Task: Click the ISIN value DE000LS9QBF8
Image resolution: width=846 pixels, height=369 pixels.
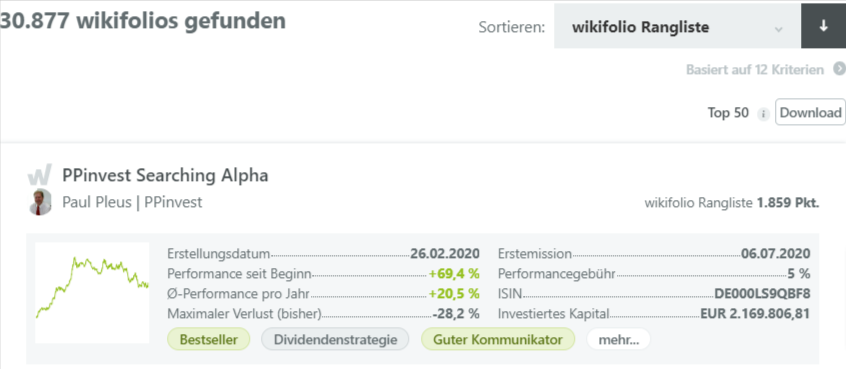Action: coord(762,294)
